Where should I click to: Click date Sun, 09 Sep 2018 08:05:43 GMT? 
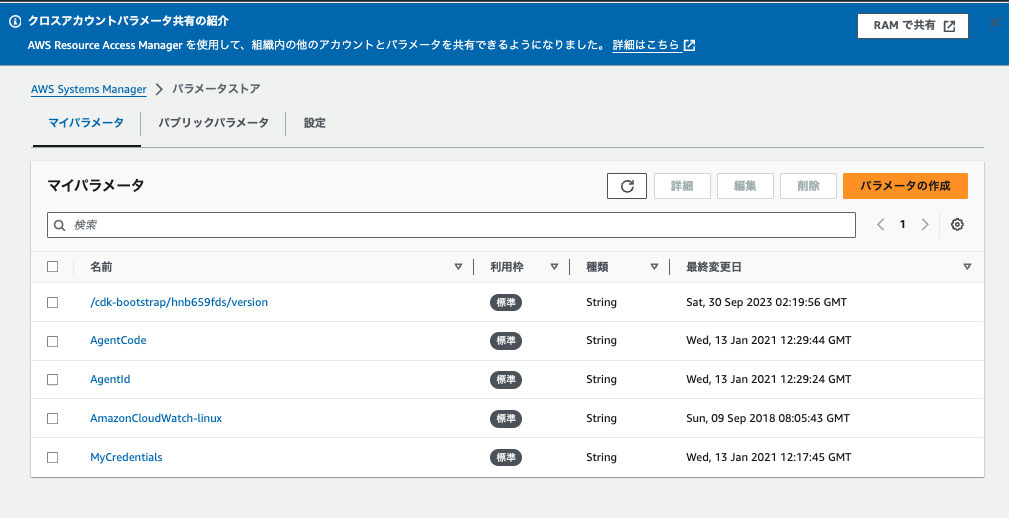768,418
